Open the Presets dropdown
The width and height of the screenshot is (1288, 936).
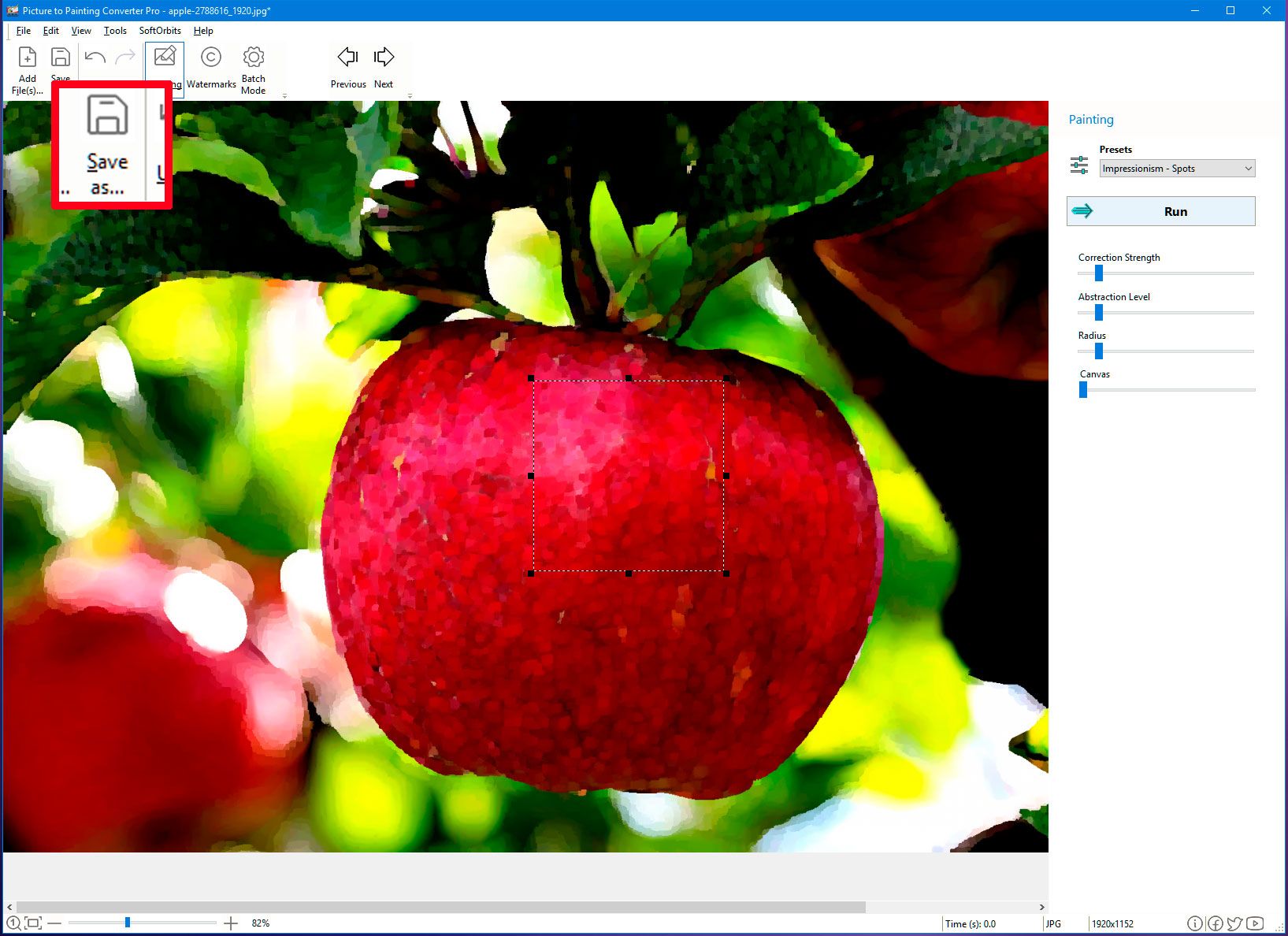click(x=1248, y=168)
